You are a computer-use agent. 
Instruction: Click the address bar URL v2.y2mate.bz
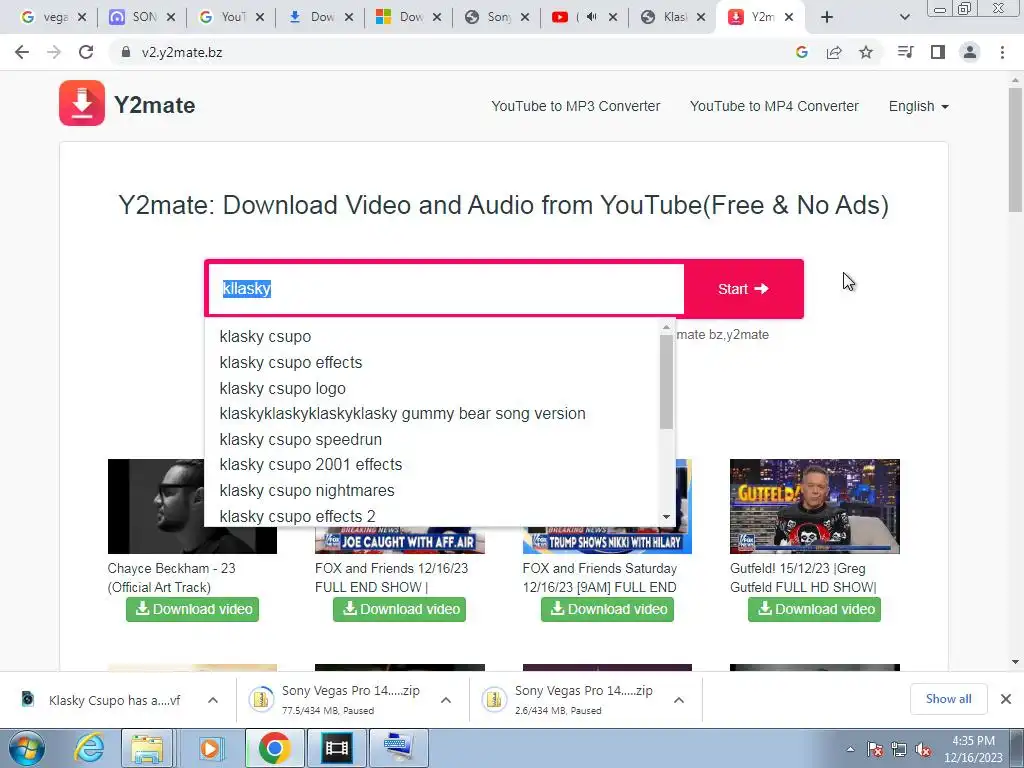click(182, 52)
